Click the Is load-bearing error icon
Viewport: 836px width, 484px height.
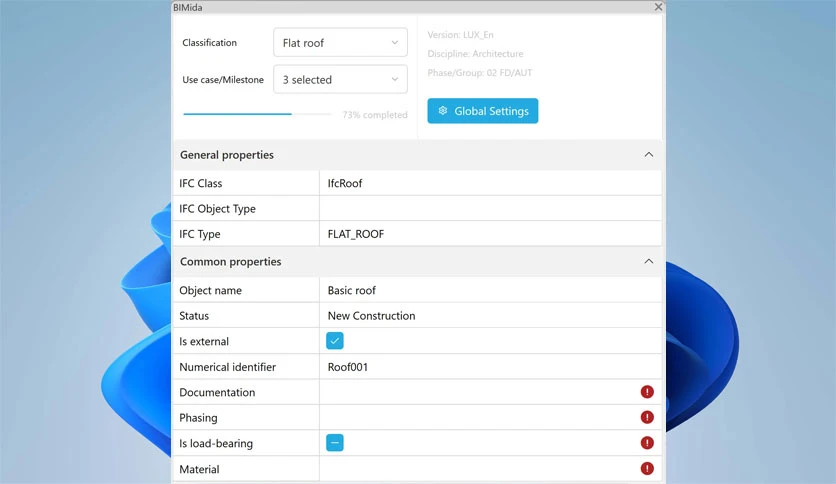(647, 442)
